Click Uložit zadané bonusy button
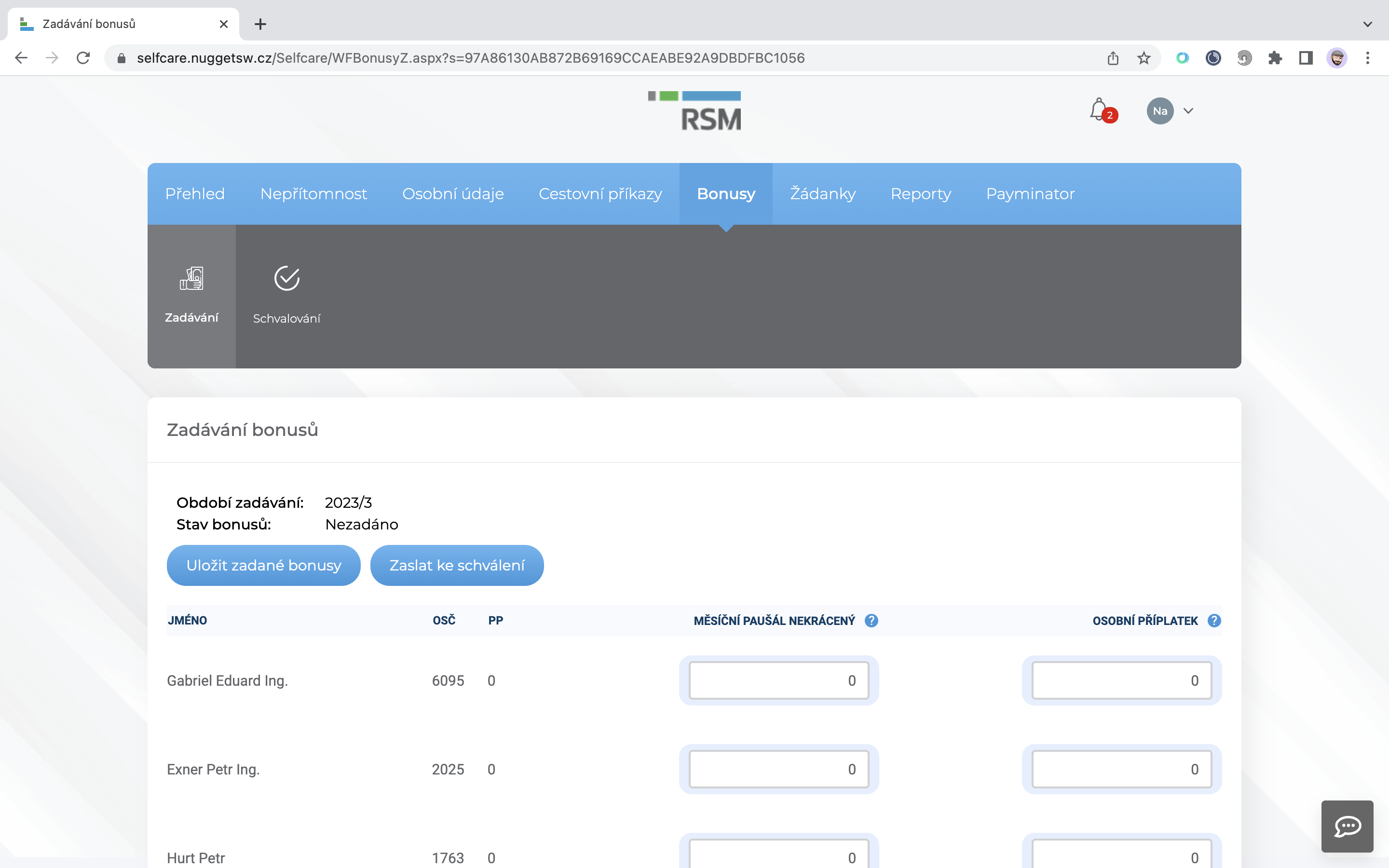 pyautogui.click(x=263, y=566)
